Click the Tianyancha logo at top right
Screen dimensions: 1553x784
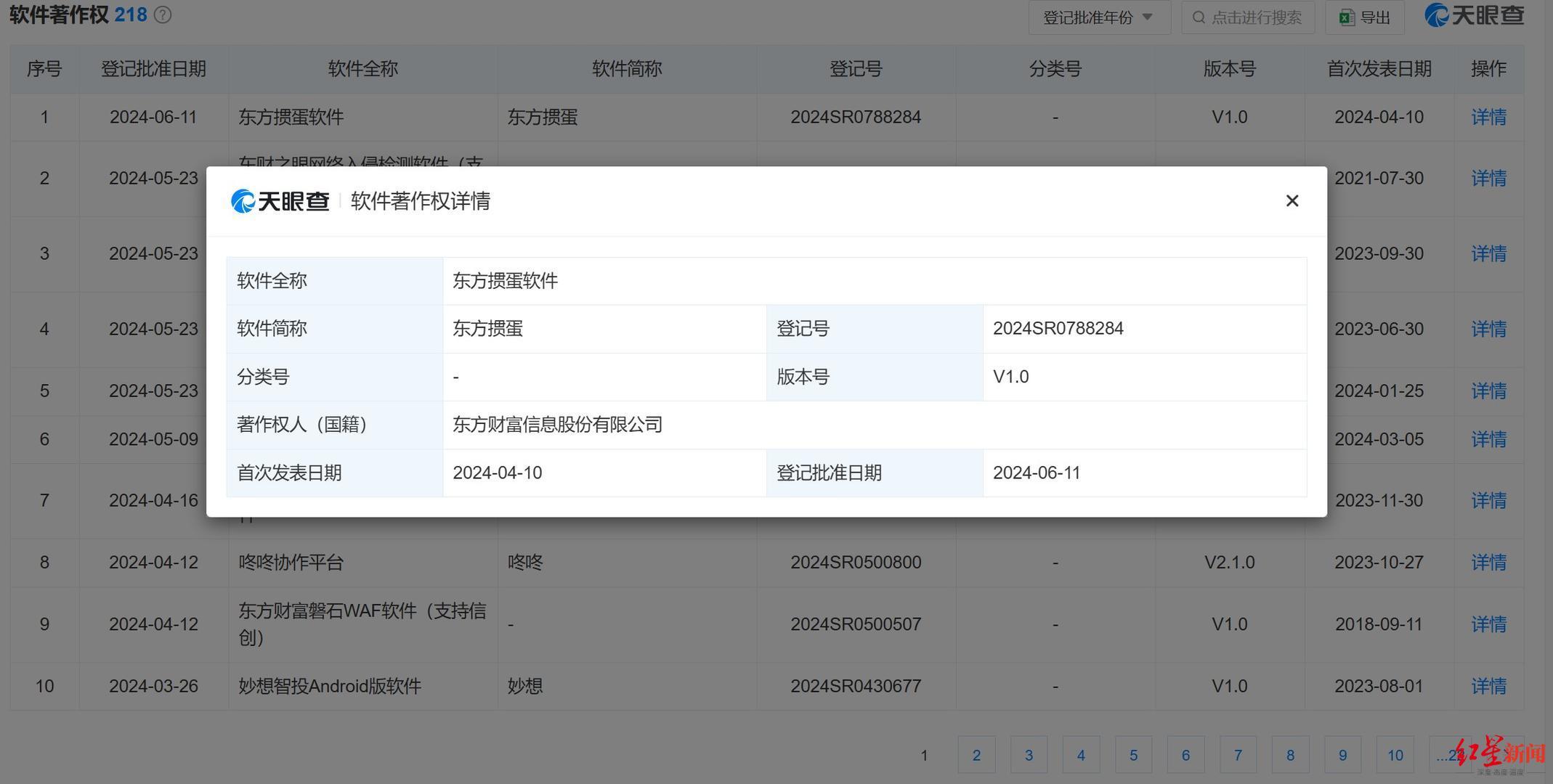pyautogui.click(x=1474, y=15)
